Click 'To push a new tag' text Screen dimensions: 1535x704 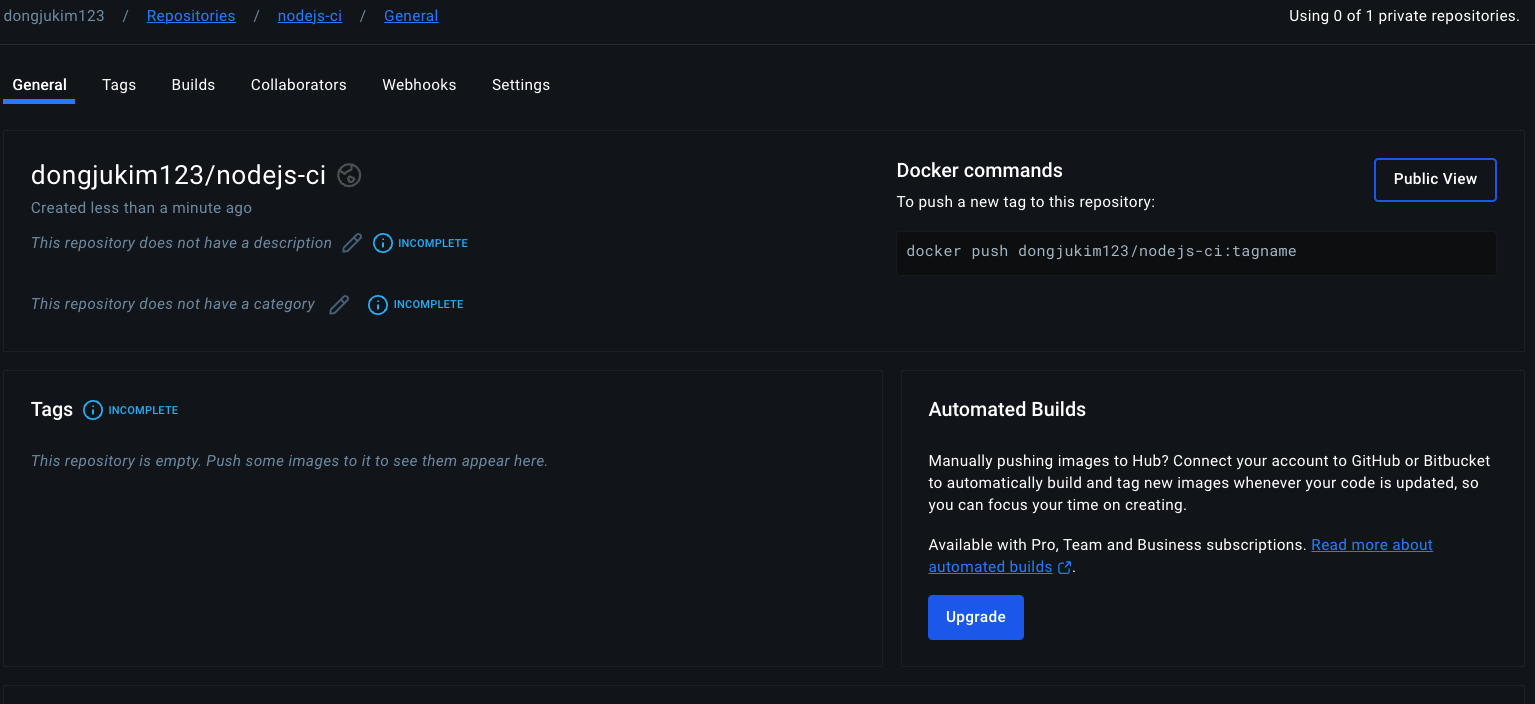pos(1026,202)
